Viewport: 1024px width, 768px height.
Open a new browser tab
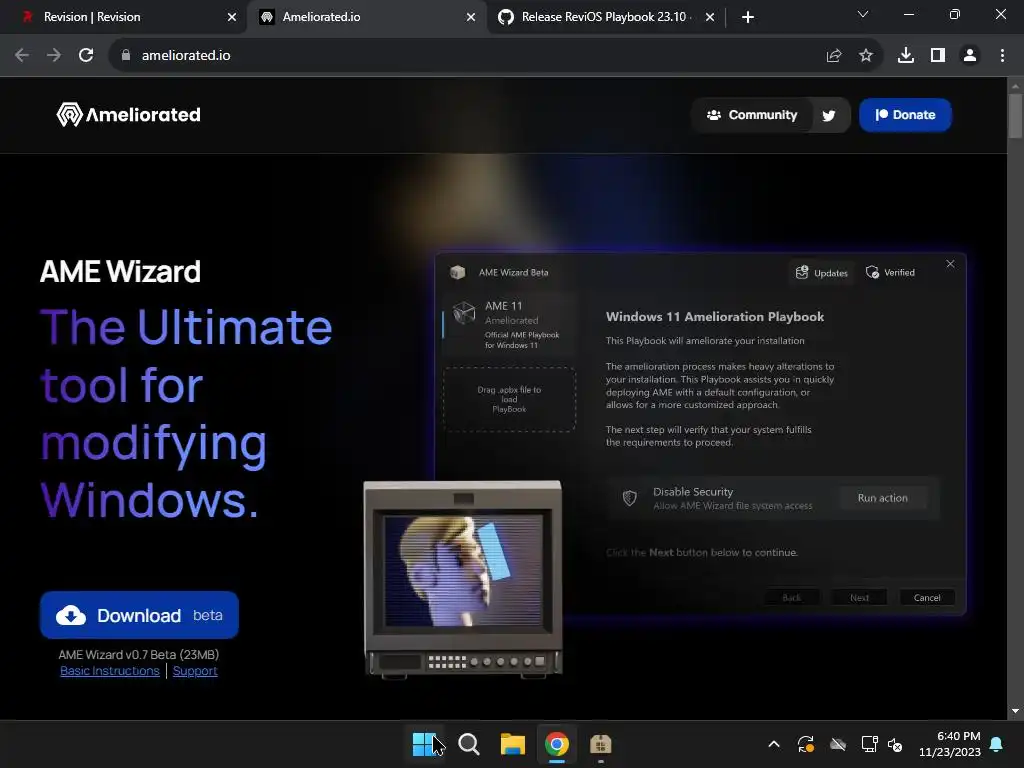748,17
